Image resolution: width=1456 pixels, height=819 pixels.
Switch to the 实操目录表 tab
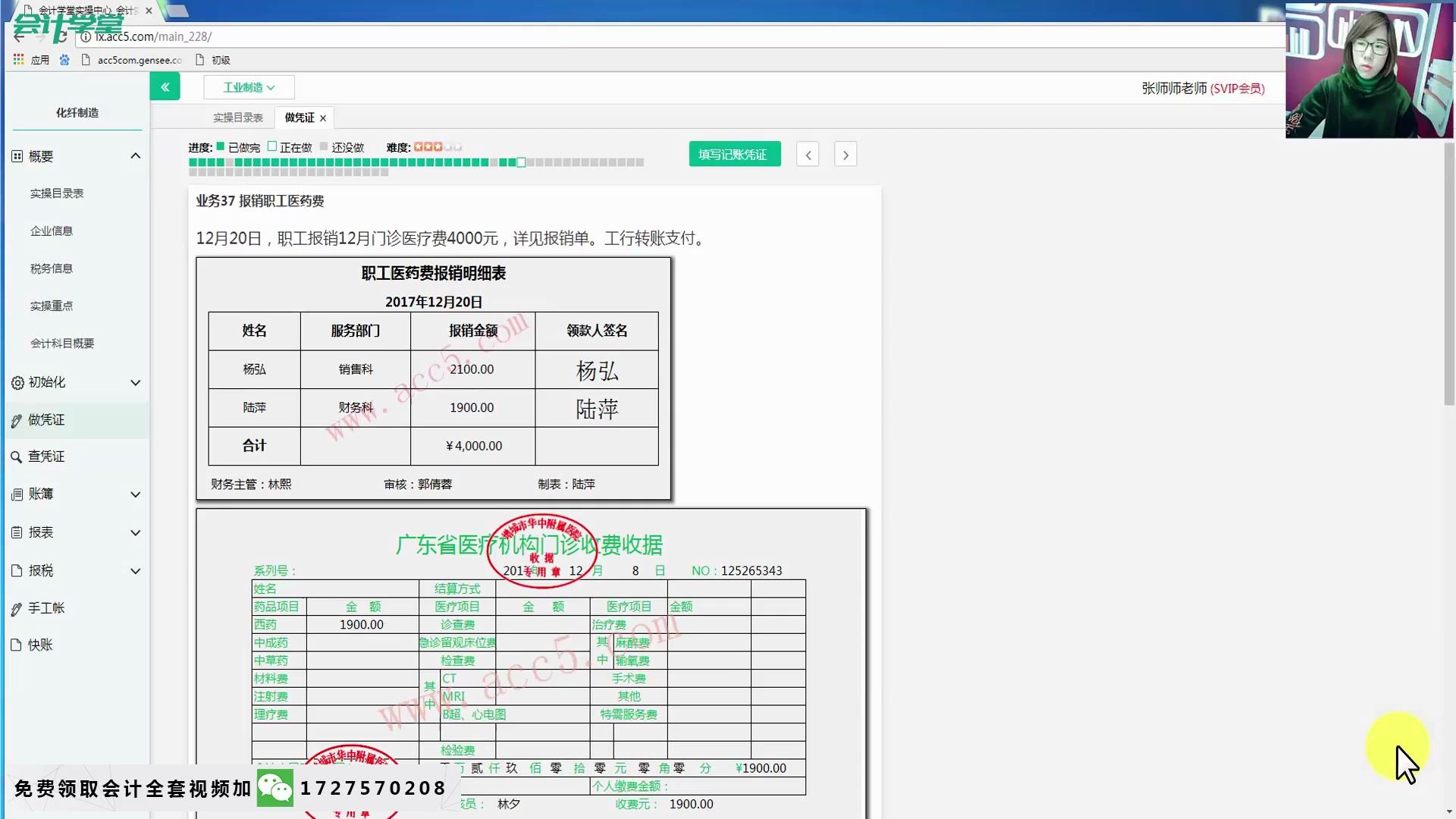238,117
